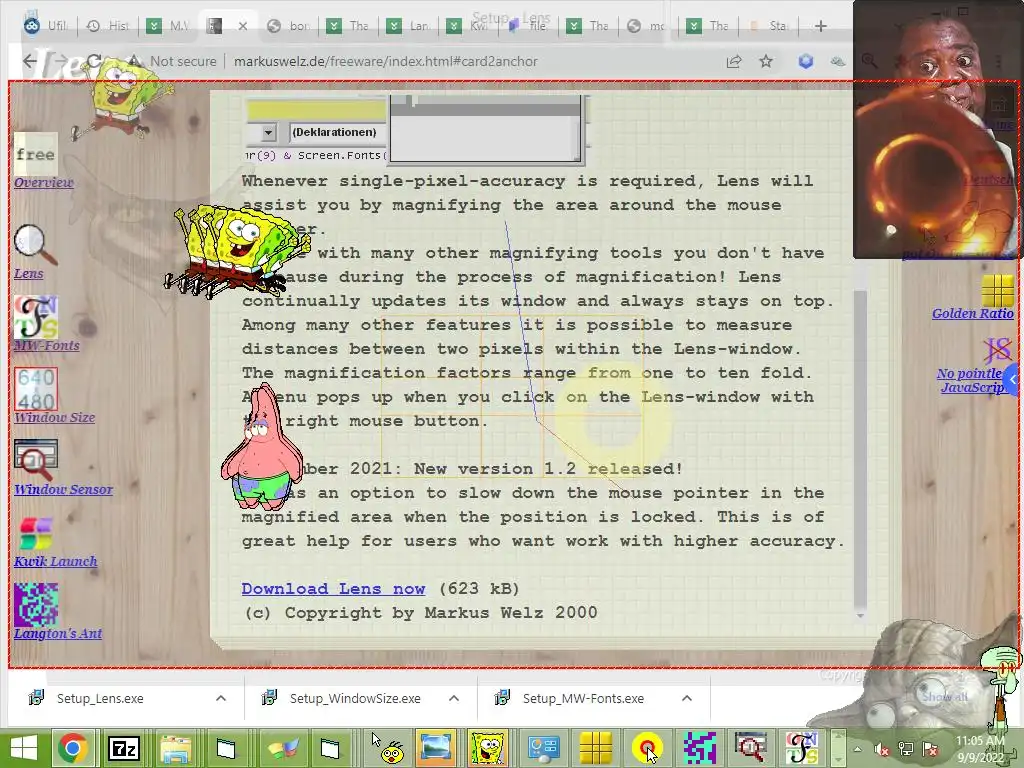1024x768 pixels.
Task: Expand options for Setup_MW-Fonts.exe download
Action: tap(687, 698)
